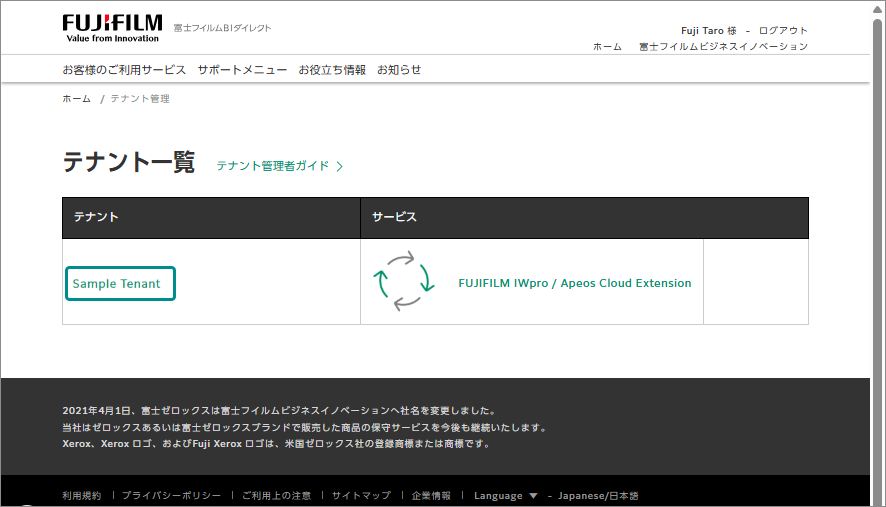Open the サイトマップ footer link
886x507 pixels.
click(362, 496)
